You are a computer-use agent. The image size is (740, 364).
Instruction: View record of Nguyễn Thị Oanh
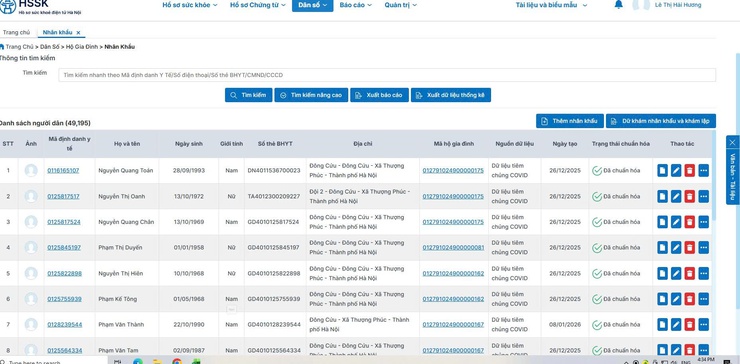click(x=662, y=196)
